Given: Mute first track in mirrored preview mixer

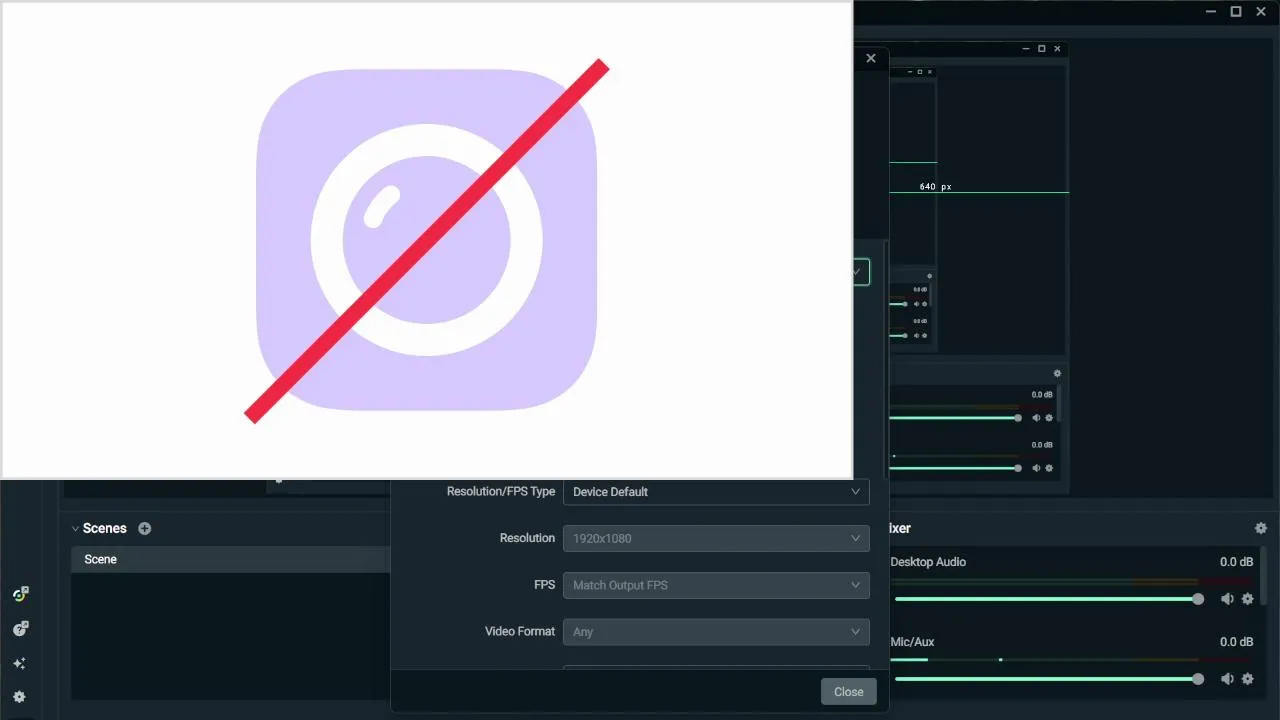Looking at the screenshot, I should (x=1036, y=418).
